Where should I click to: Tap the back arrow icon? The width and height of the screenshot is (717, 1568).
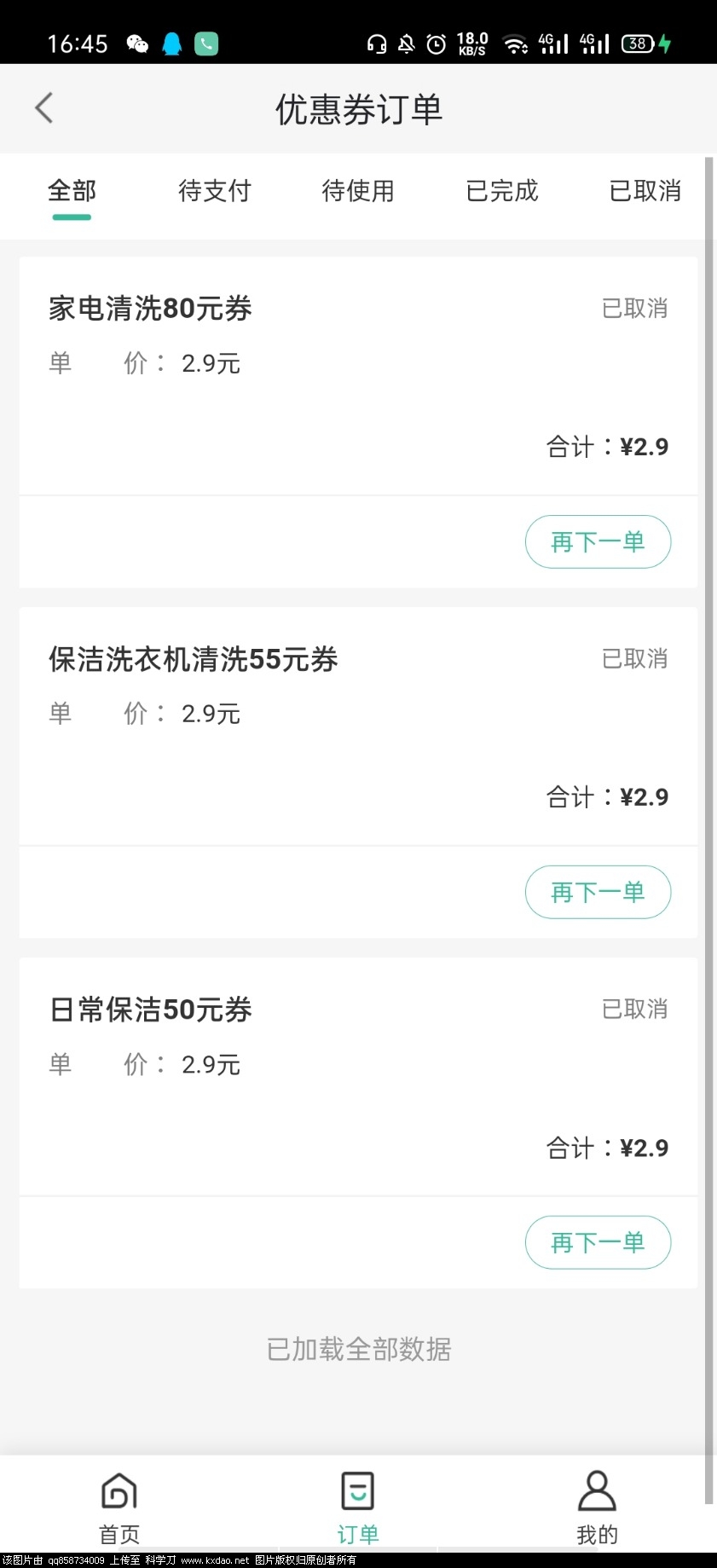tap(44, 108)
